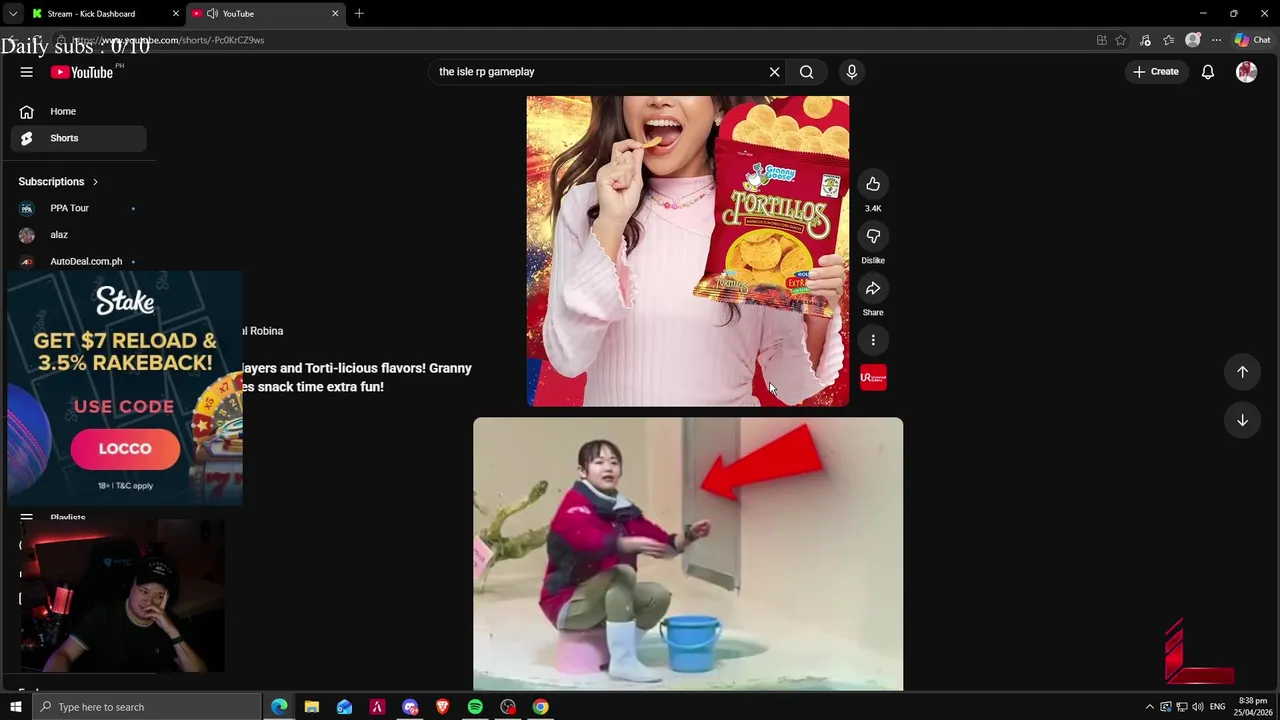This screenshot has height=720, width=1280.
Task: Mute the YouTube tab audio icon
Action: point(212,14)
